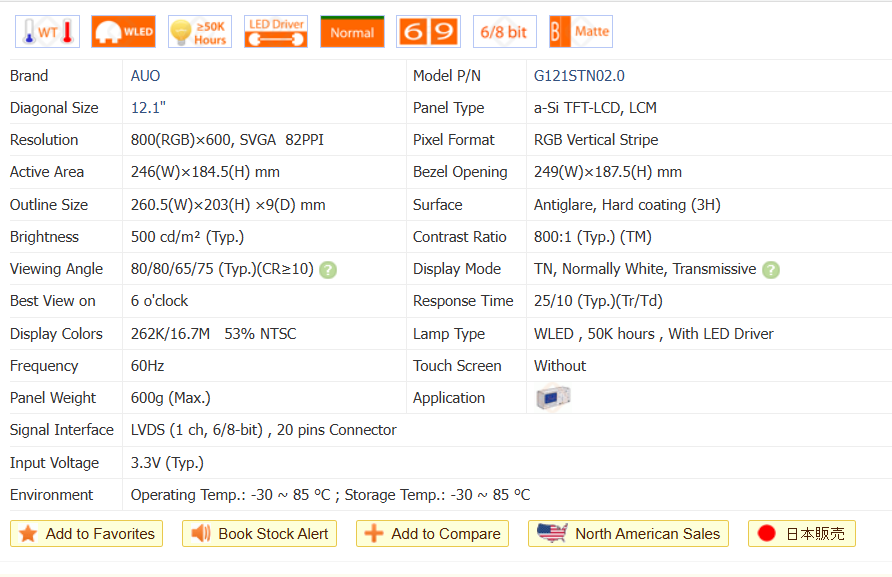Screen dimensions: 892x577
Task: Click the AUO brand value
Action: 145,76
